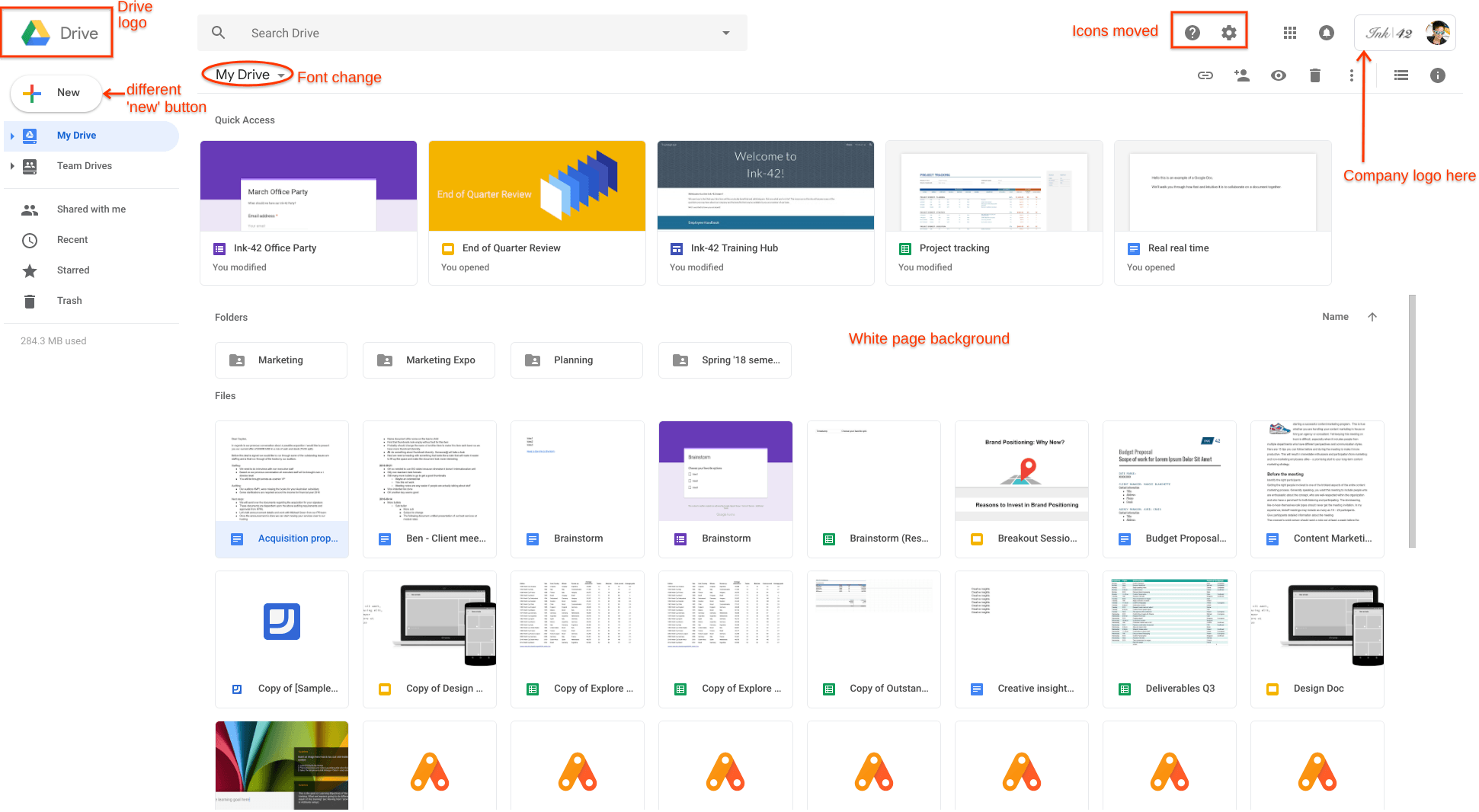Open the more actions three-dot menu

[x=1352, y=75]
